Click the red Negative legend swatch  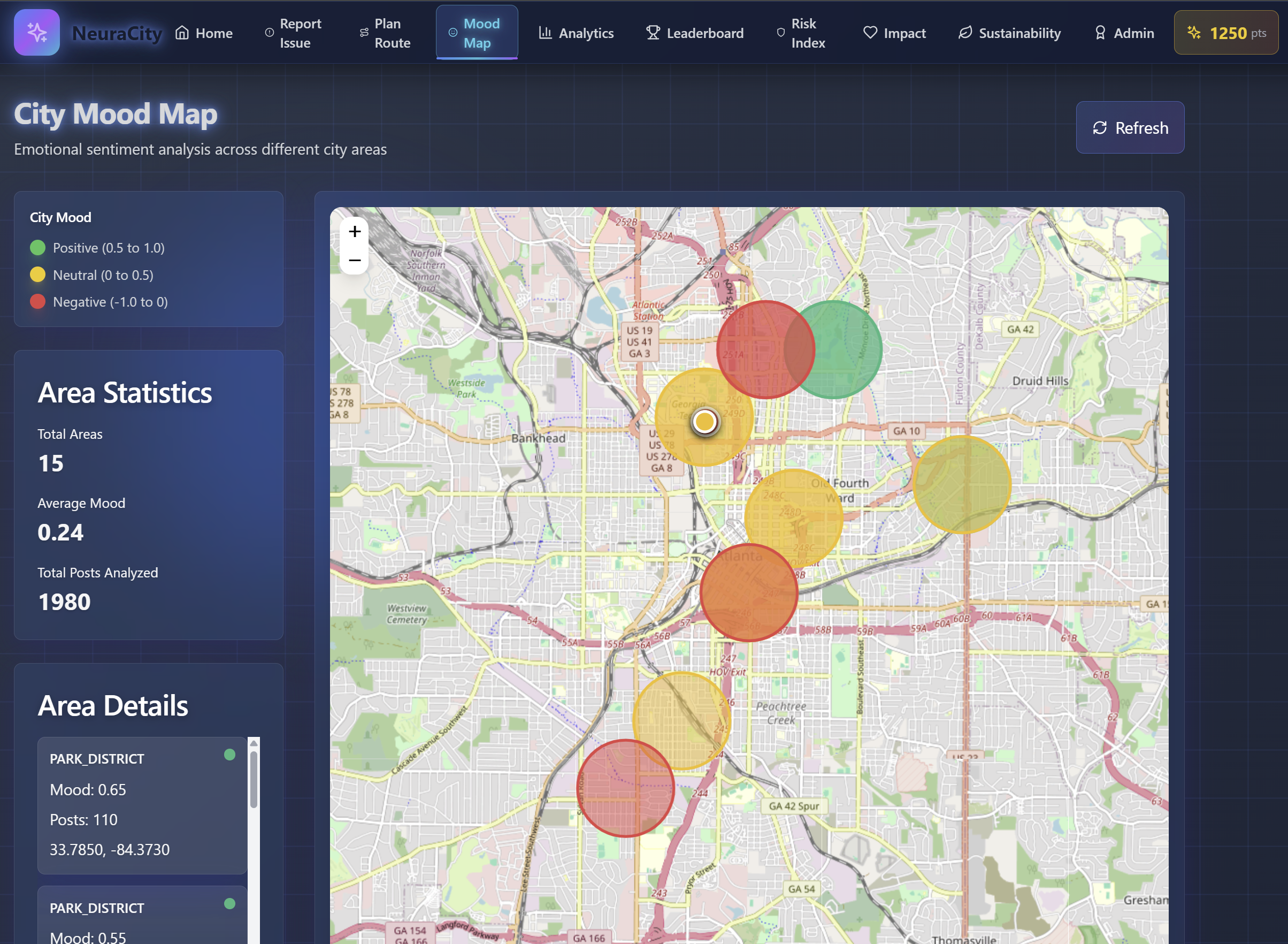[x=37, y=302]
